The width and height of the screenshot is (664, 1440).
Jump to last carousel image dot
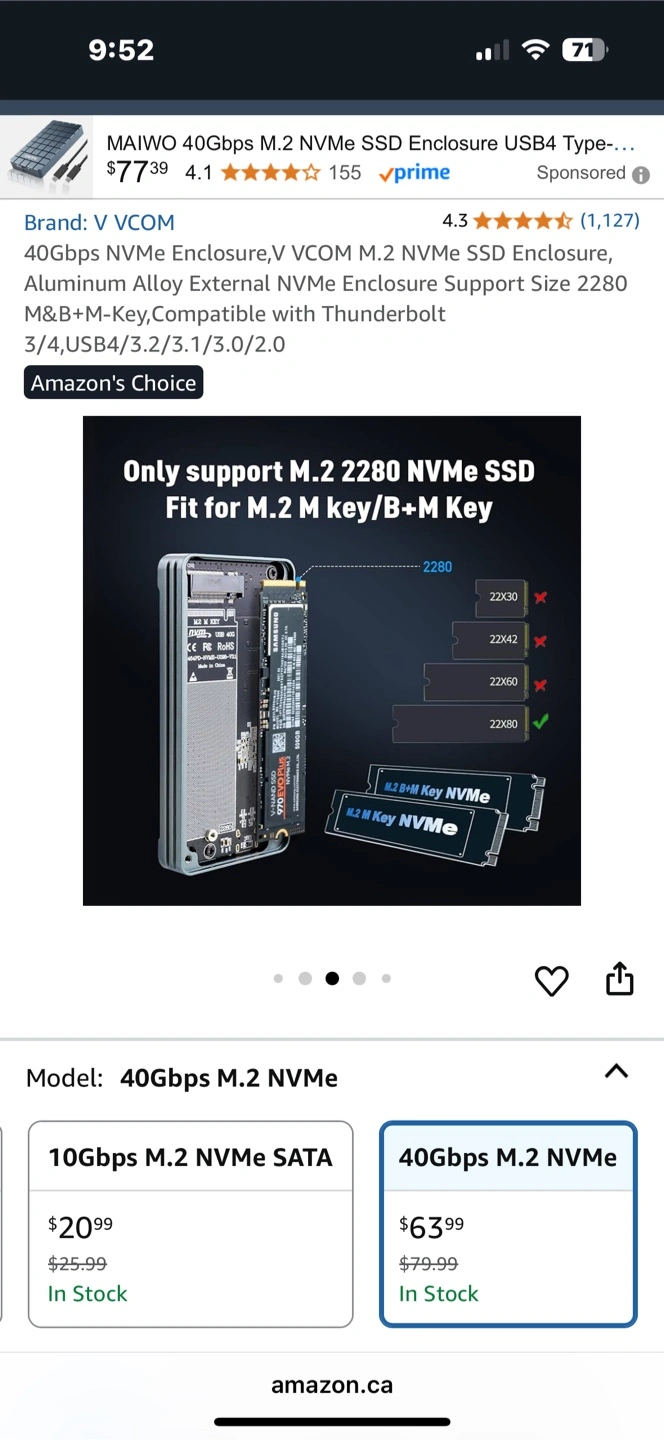click(x=386, y=978)
